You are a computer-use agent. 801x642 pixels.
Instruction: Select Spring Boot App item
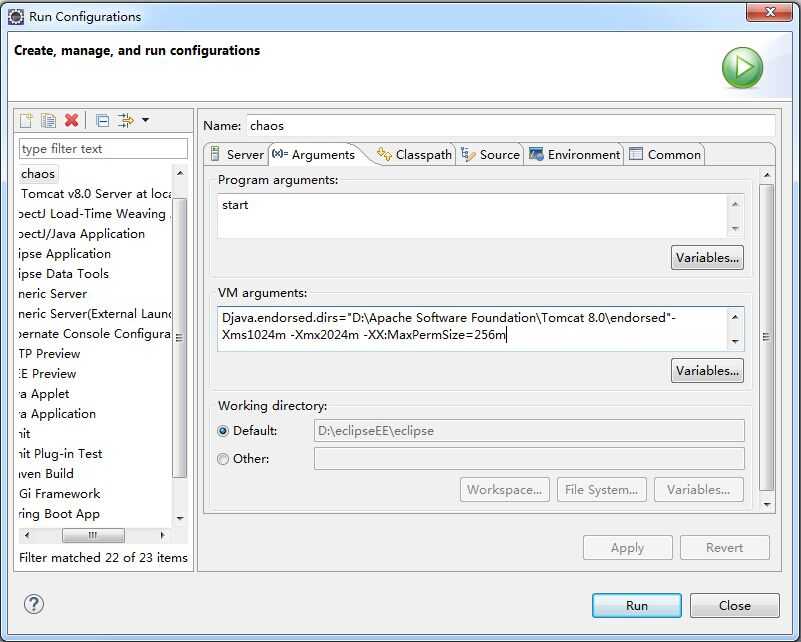[x=59, y=513]
